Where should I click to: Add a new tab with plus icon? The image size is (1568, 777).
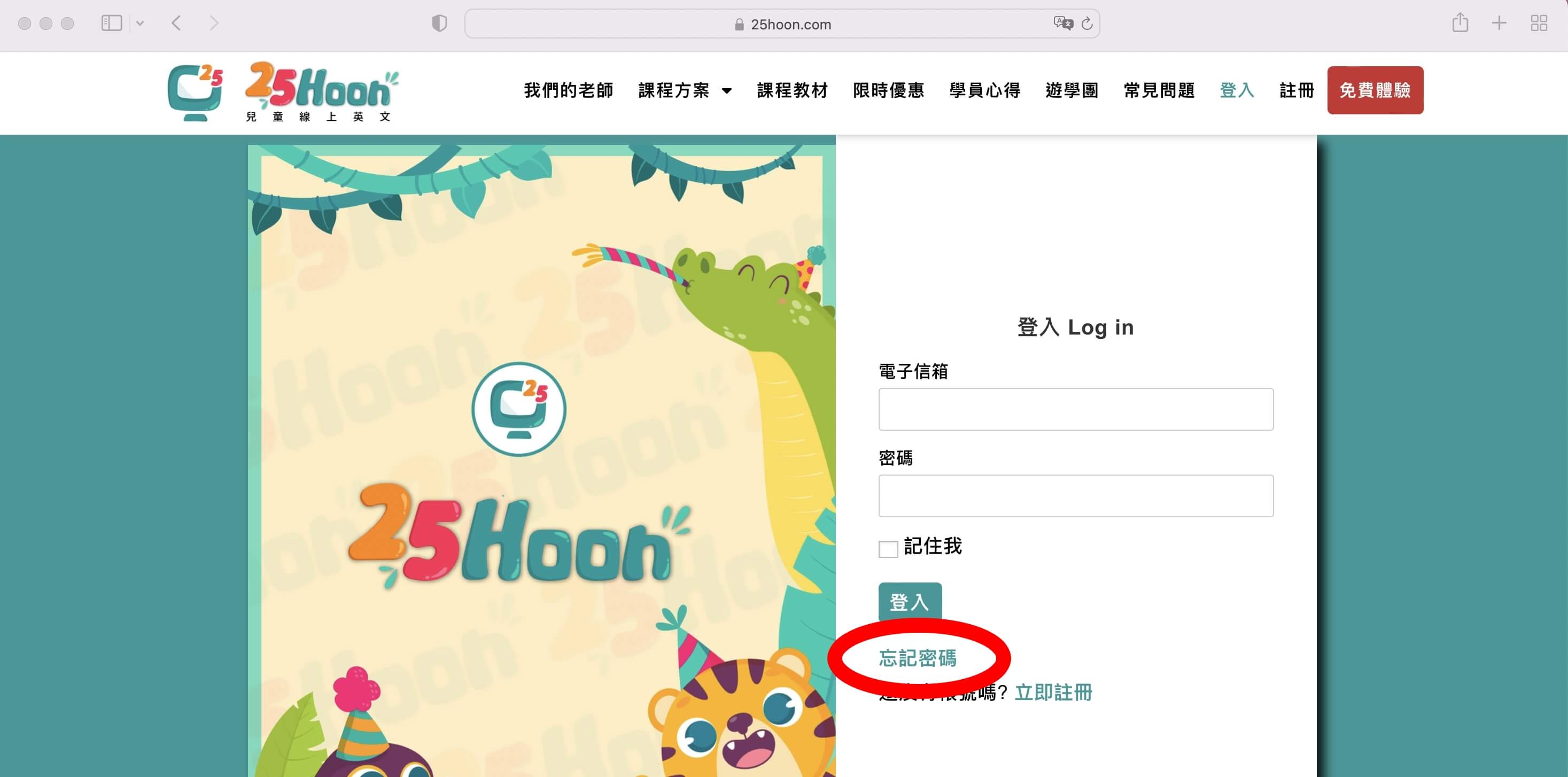(x=1499, y=24)
